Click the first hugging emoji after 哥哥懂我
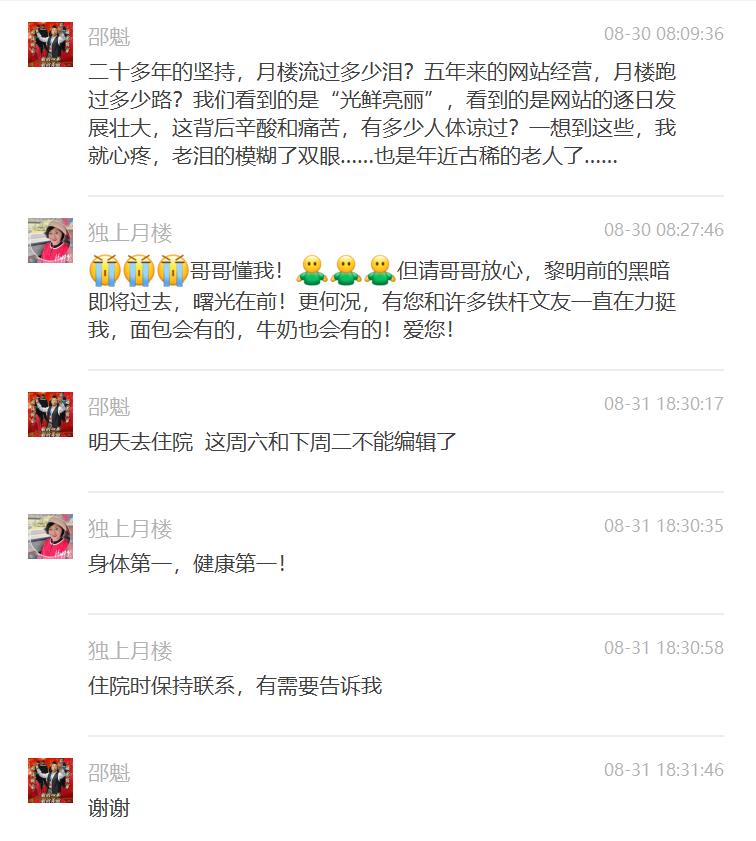 pyautogui.click(x=312, y=270)
